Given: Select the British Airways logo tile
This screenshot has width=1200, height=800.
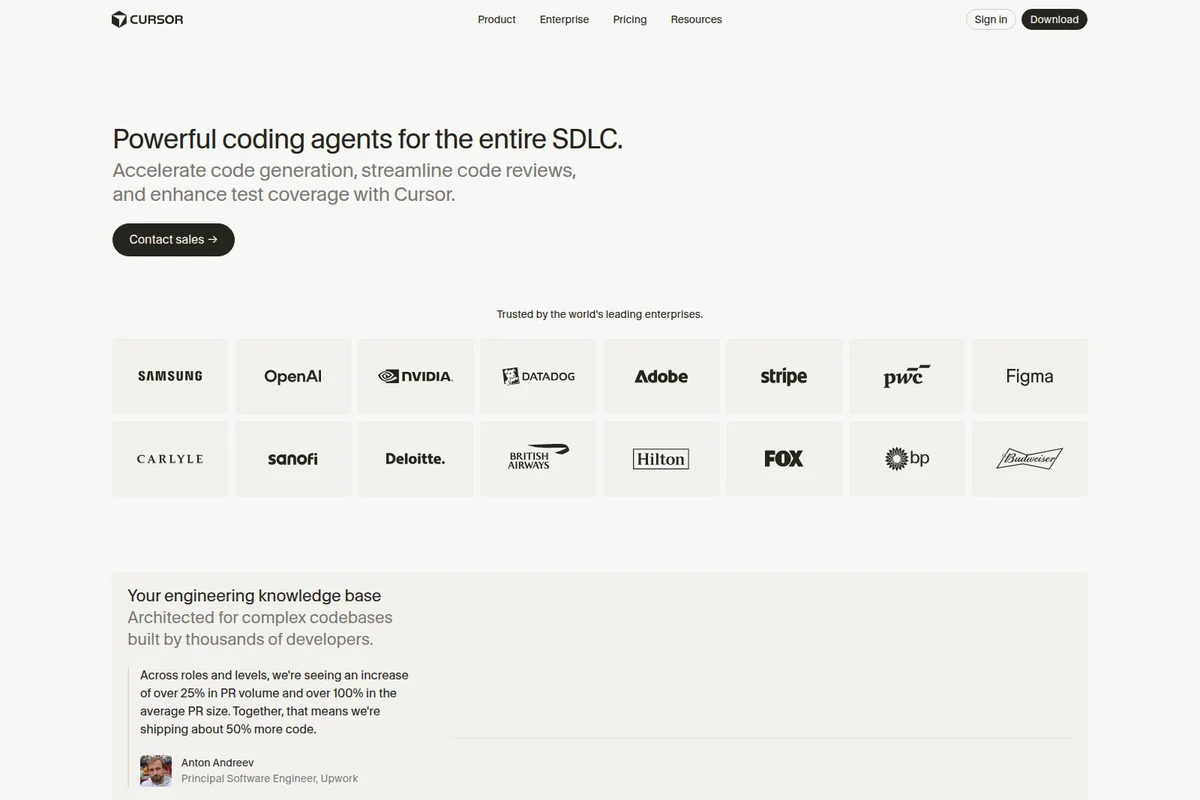Looking at the screenshot, I should (538, 458).
